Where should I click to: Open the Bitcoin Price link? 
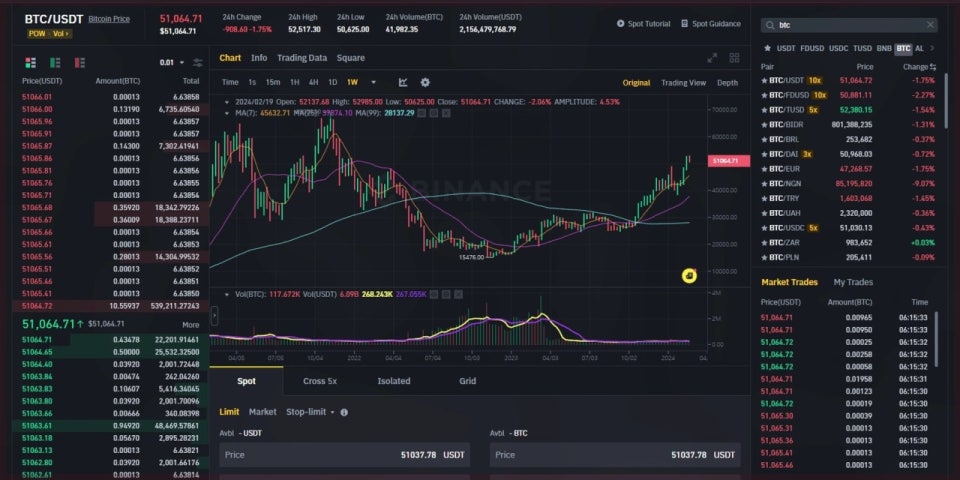point(109,19)
